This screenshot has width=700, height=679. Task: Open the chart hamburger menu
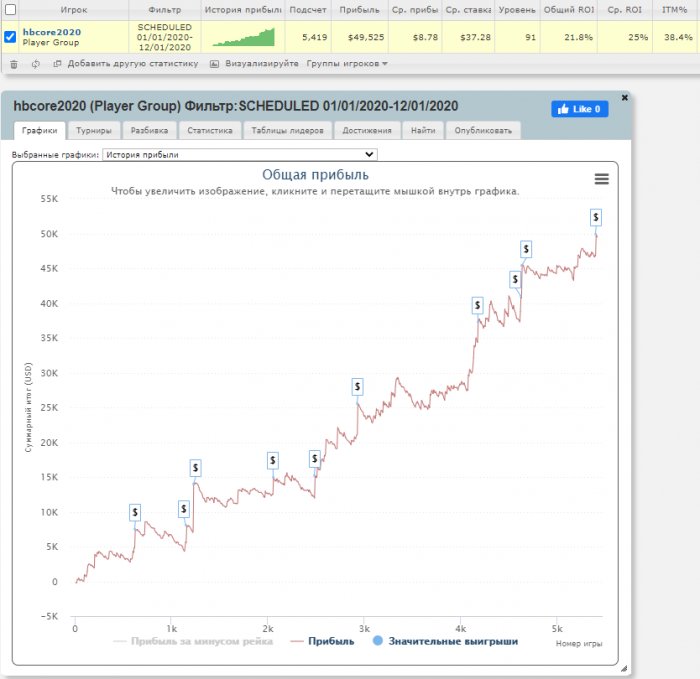[x=601, y=178]
